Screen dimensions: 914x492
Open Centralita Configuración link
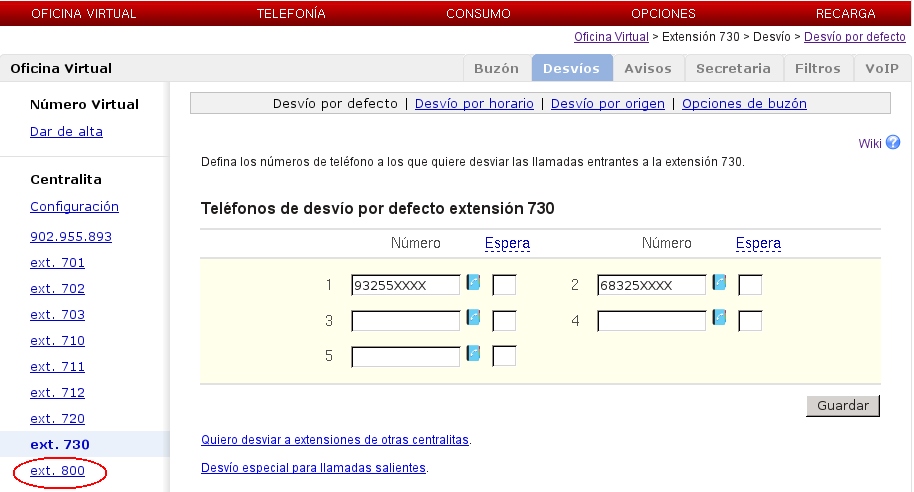point(74,207)
